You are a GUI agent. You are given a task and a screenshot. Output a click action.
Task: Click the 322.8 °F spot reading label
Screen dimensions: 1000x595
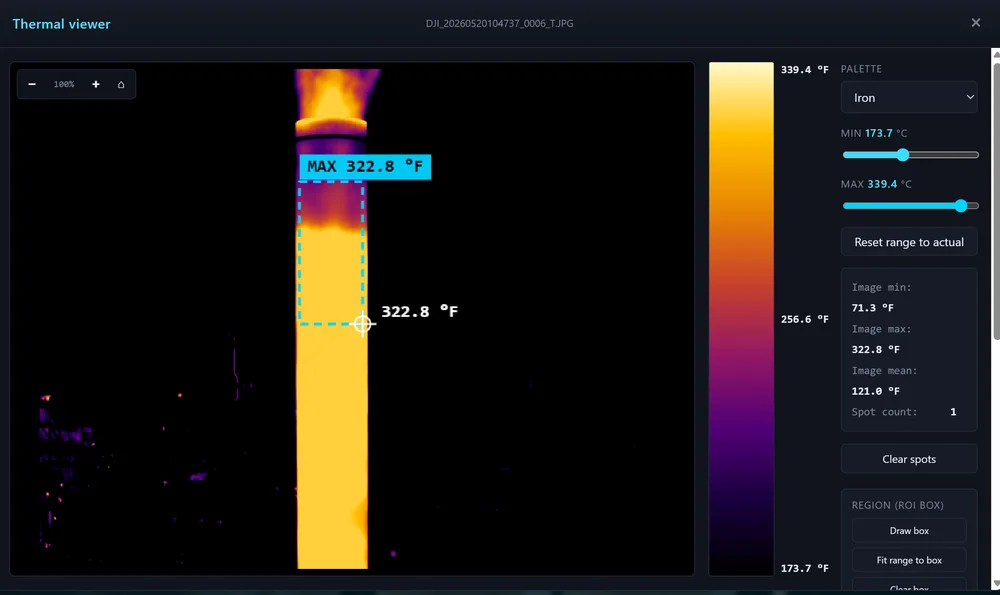(x=419, y=311)
